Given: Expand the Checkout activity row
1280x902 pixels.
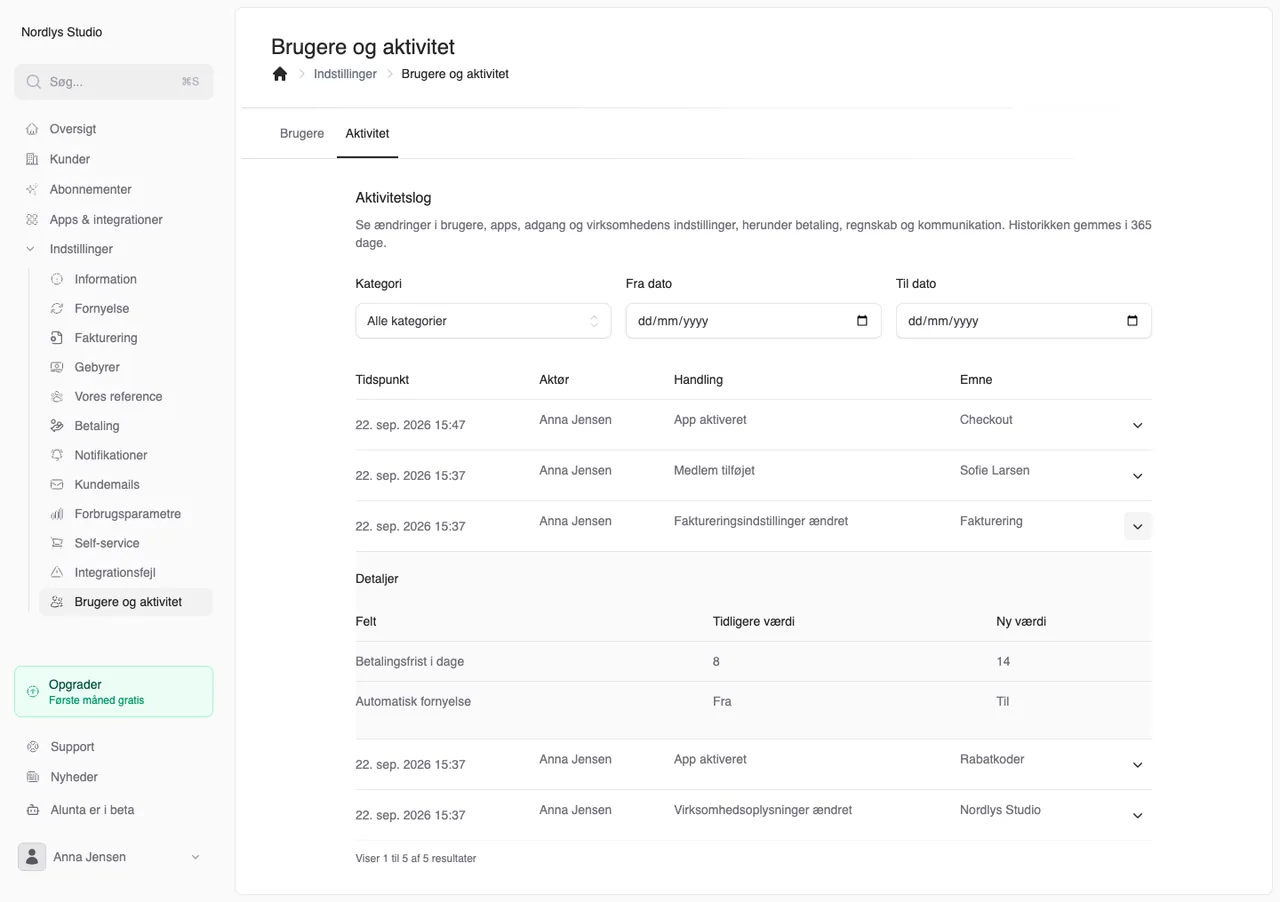Looking at the screenshot, I should pos(1137,425).
